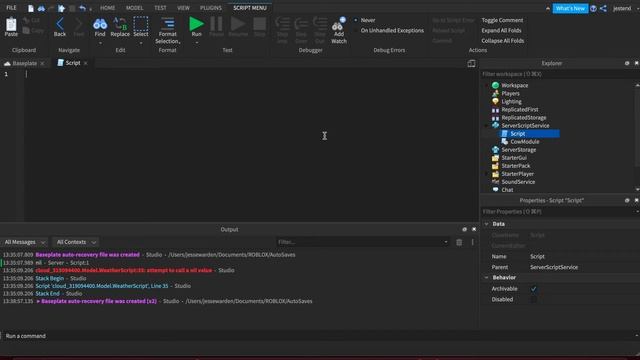The height and width of the screenshot is (360, 640).
Task: Switch to TEST ribbon tab
Action: pyautogui.click(x=160, y=8)
